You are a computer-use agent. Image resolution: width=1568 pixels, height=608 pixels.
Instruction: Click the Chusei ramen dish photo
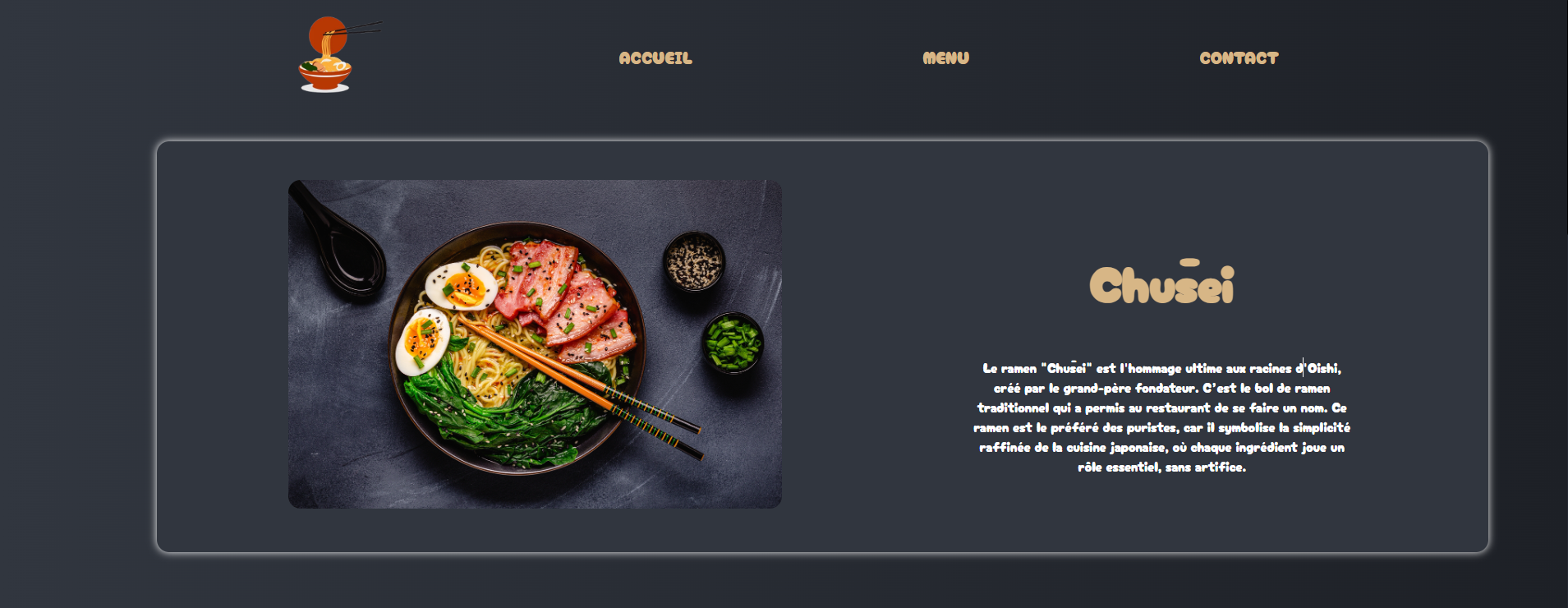535,344
